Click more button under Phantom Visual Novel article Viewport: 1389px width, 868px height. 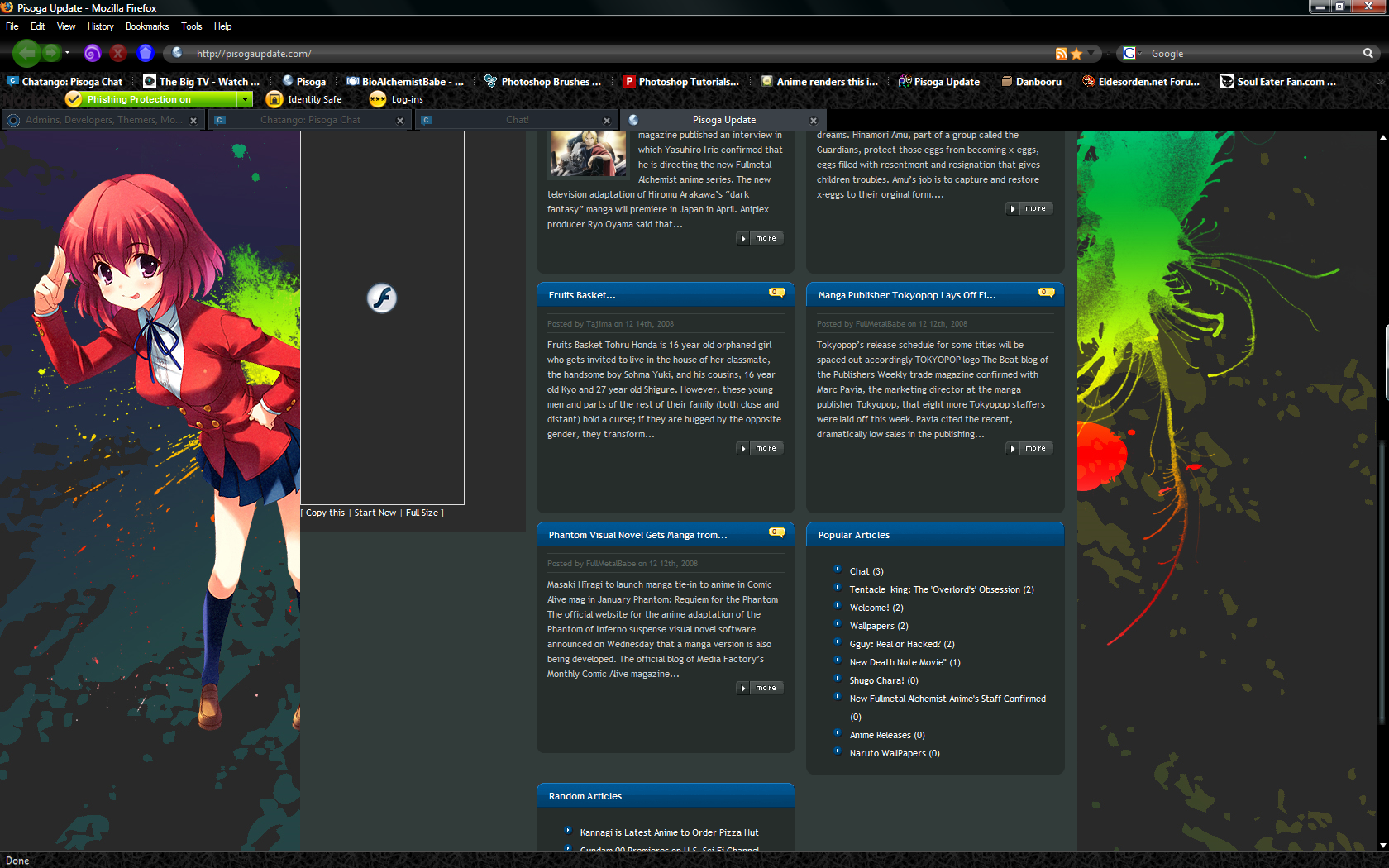point(760,688)
